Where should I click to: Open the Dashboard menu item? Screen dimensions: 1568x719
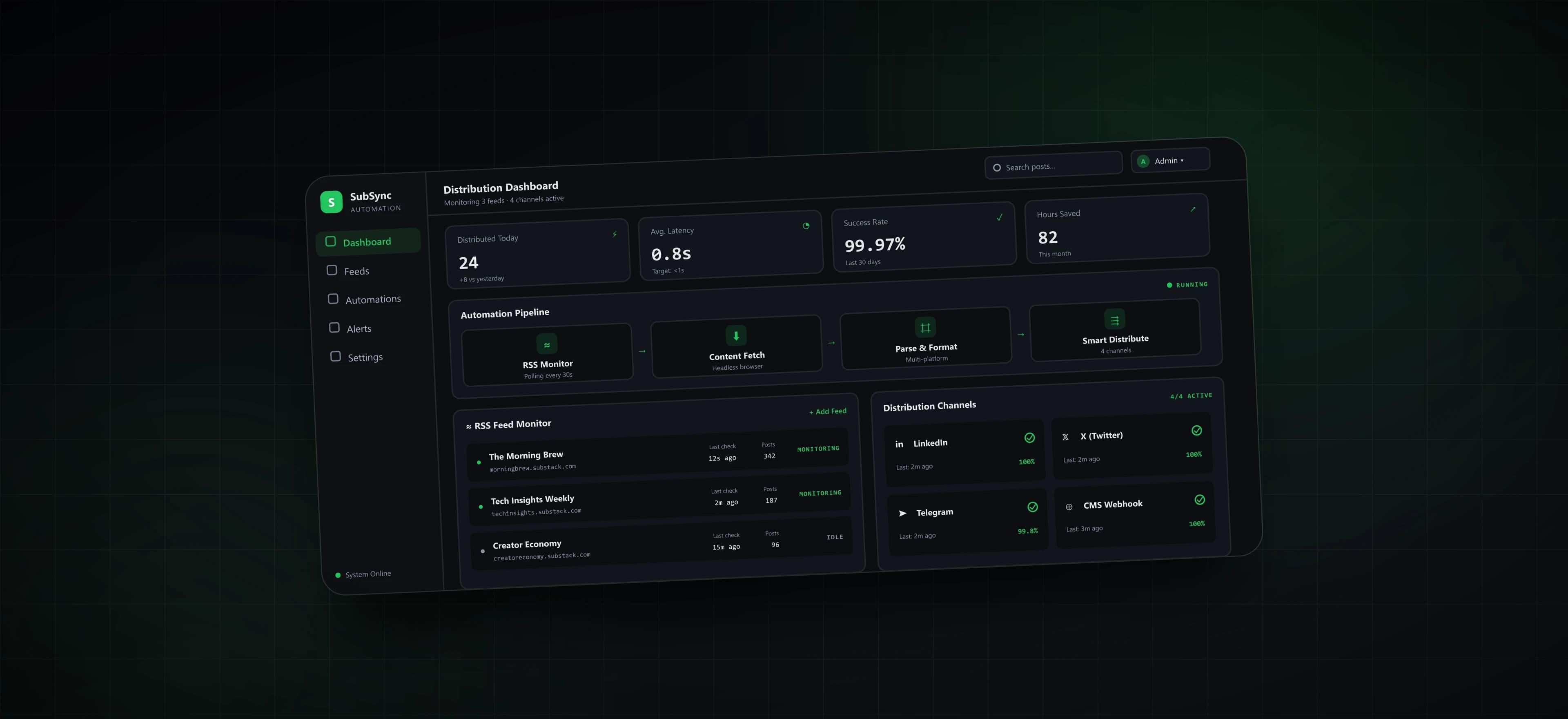click(x=368, y=242)
